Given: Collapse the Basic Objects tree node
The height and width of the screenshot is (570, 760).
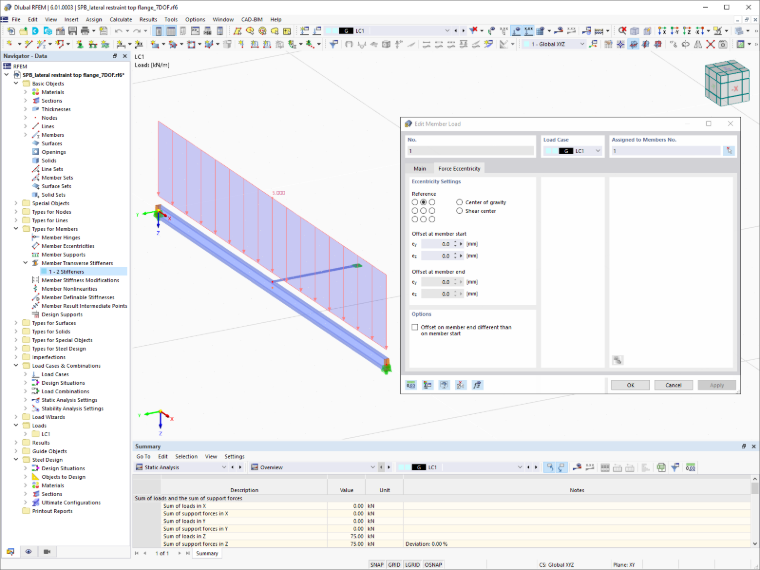Looking at the screenshot, I should point(16,83).
